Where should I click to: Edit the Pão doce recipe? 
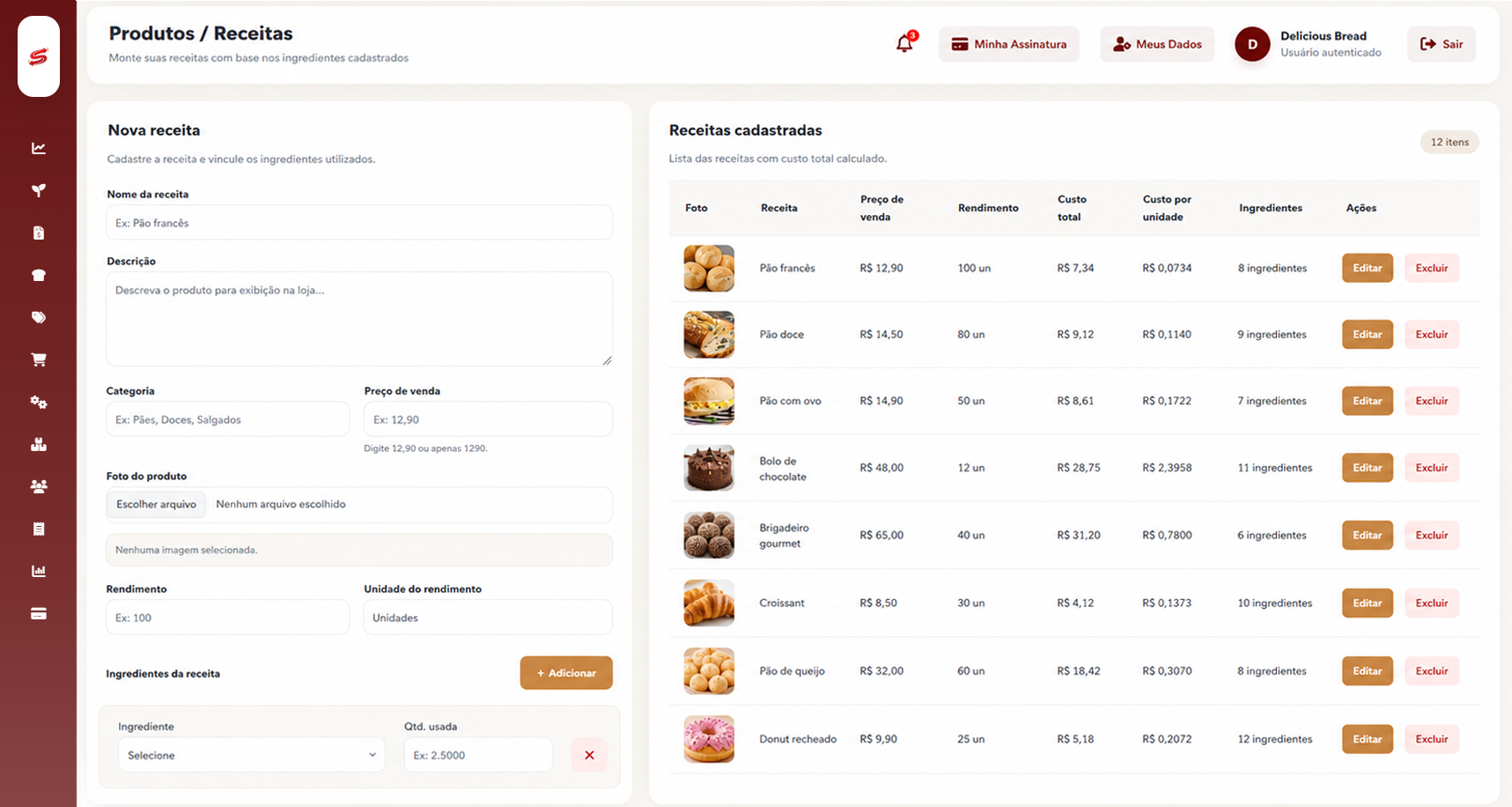(x=1368, y=335)
